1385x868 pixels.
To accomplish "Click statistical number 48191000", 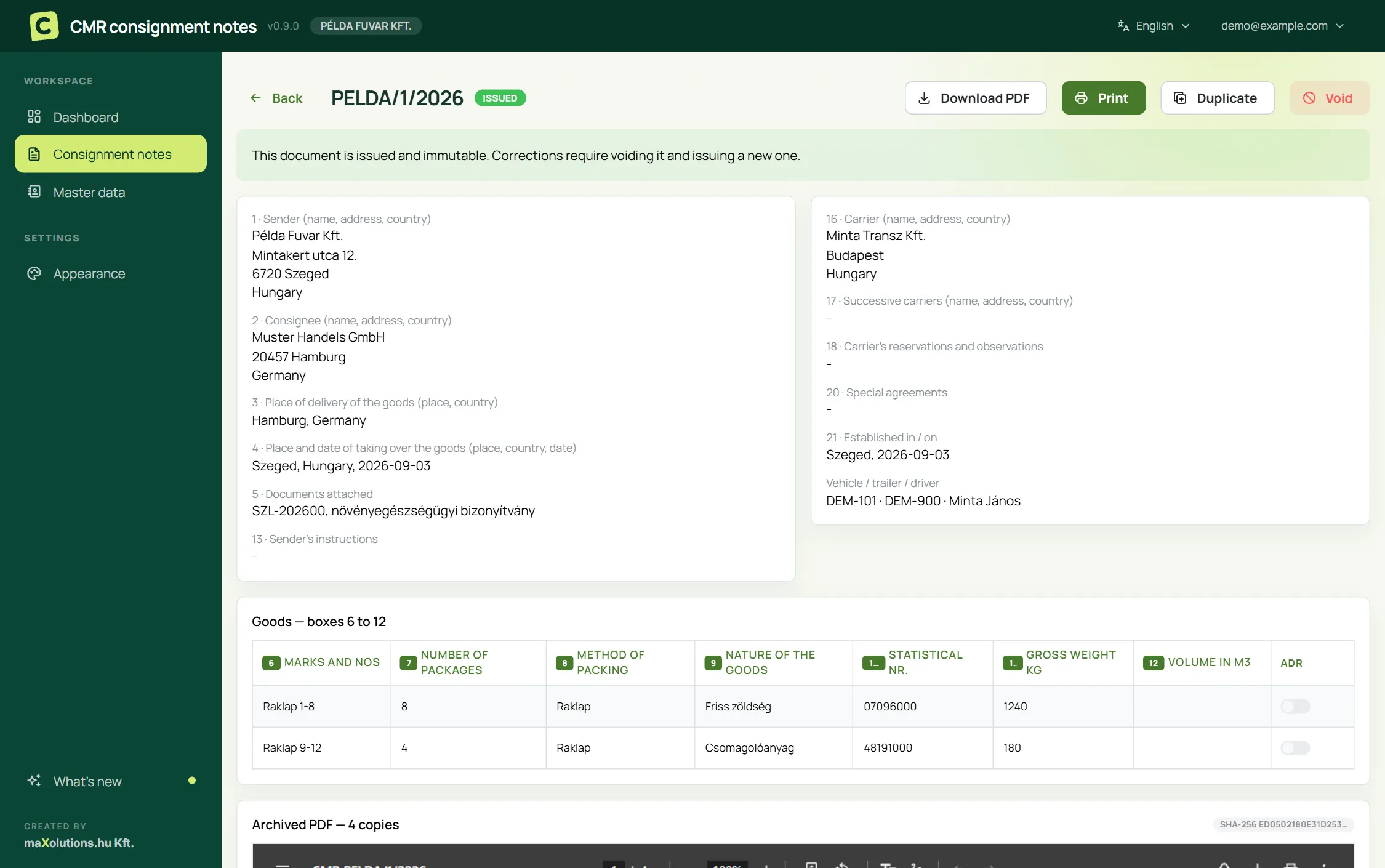I will click(888, 747).
